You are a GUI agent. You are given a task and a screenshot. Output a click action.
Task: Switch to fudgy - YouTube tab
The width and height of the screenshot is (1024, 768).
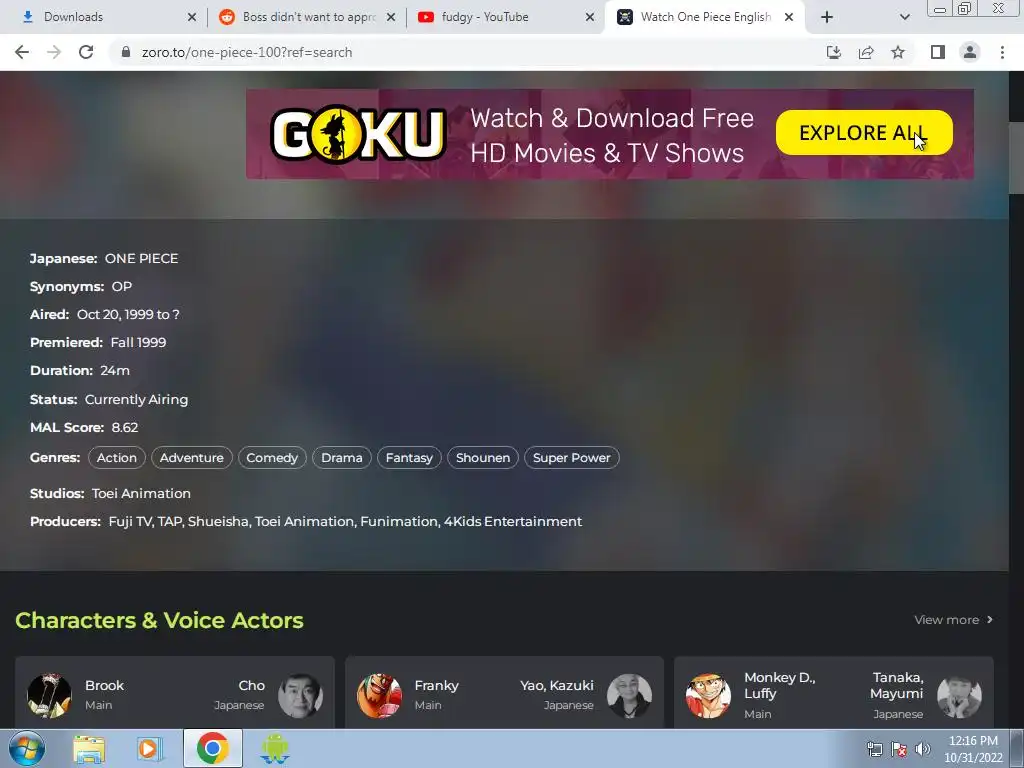tap(504, 17)
